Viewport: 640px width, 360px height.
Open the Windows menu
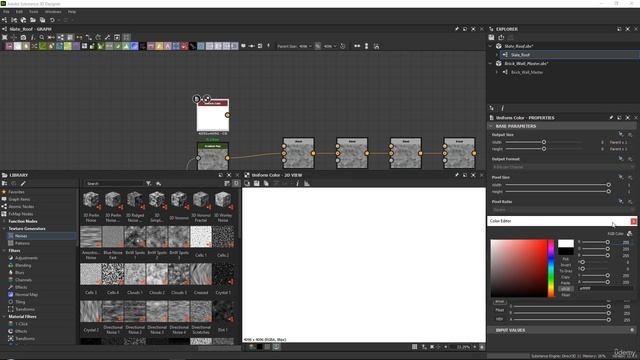pyautogui.click(x=53, y=12)
